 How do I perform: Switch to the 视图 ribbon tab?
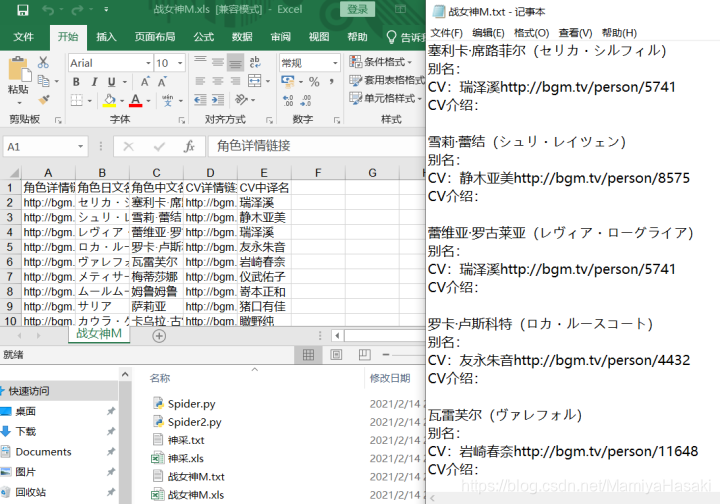[319, 37]
